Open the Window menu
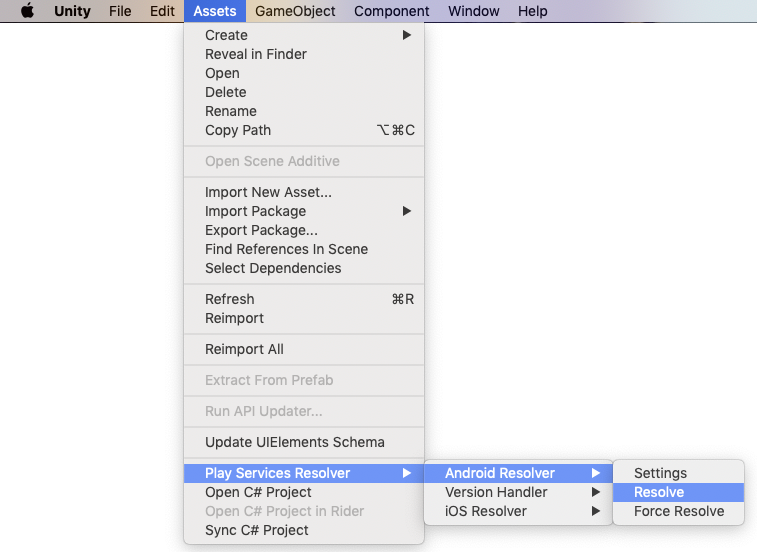The image size is (757, 552). pos(473,11)
